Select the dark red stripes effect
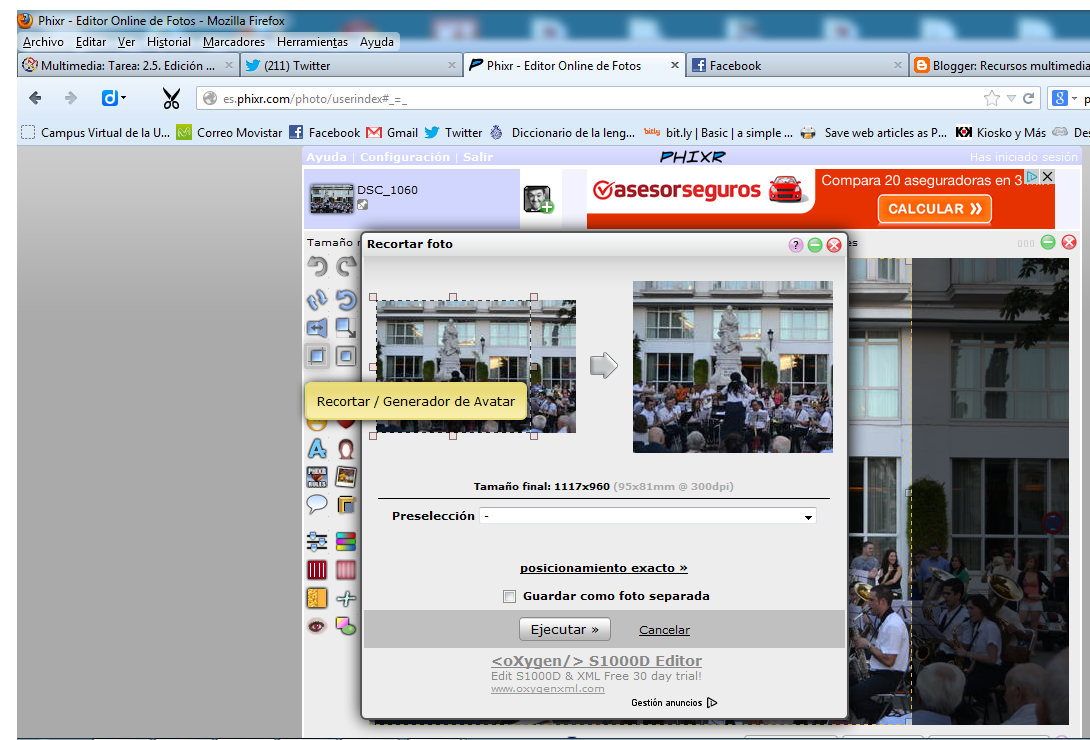The image size is (1090, 740). (x=317, y=570)
